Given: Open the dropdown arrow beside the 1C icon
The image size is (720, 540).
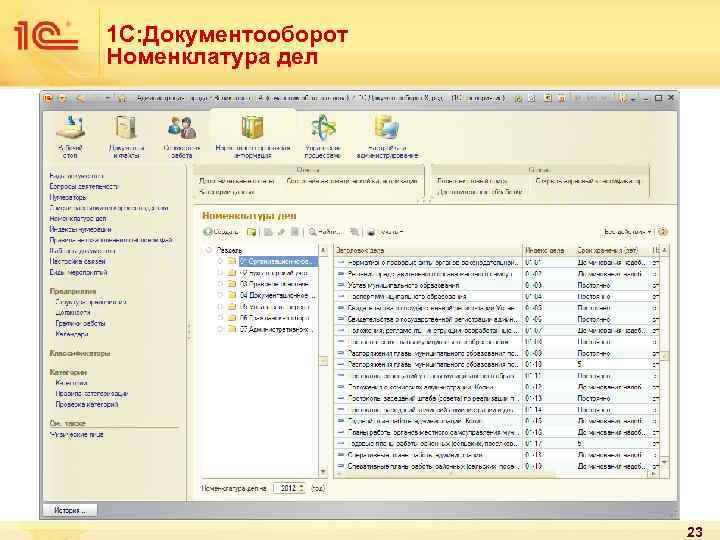Looking at the screenshot, I should [x=63, y=98].
